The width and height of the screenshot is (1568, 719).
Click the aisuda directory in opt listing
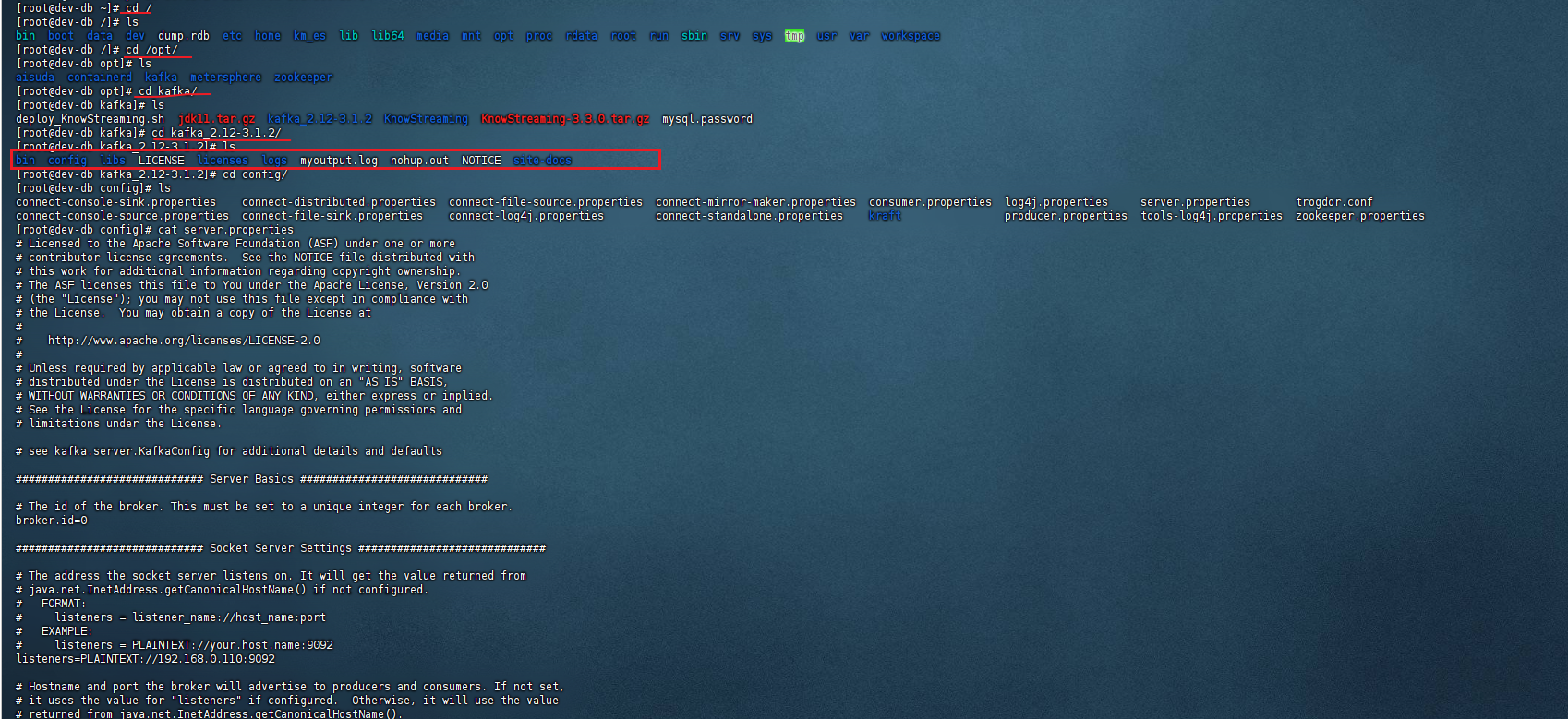[35, 78]
